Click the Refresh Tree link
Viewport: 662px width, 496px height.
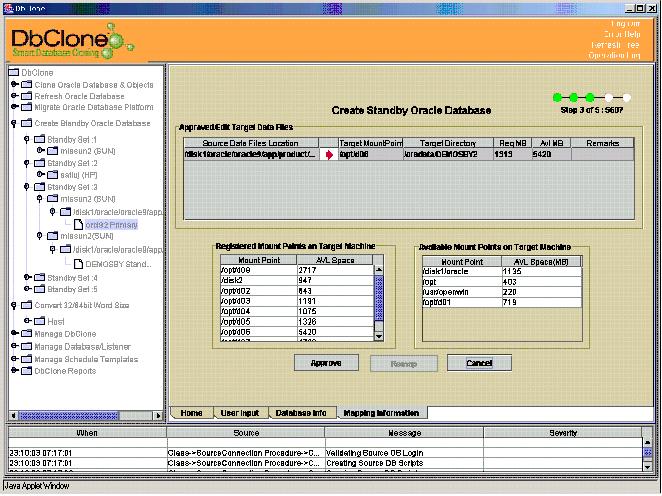tap(615, 45)
